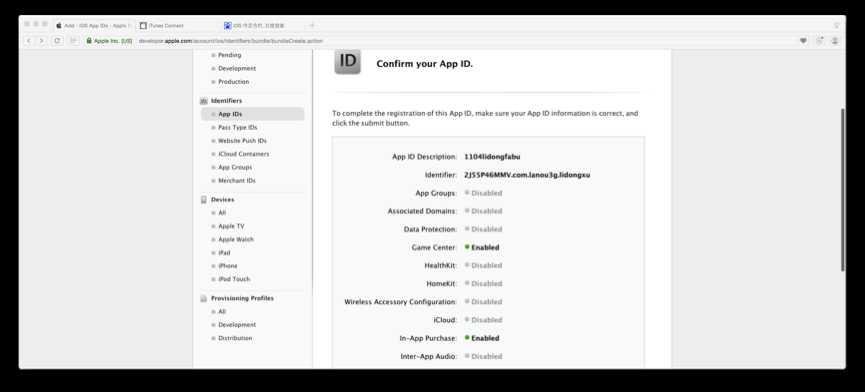Click the Identifiers section heading

coord(226,101)
